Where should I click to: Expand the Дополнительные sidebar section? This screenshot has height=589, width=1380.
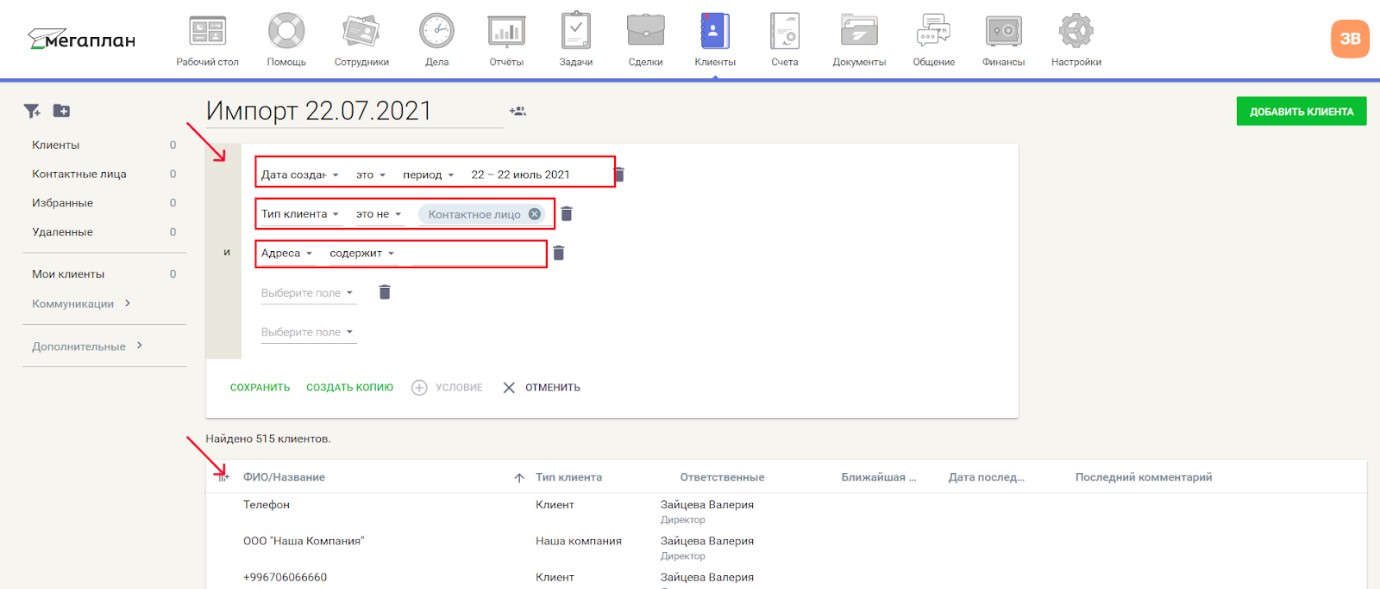point(88,346)
